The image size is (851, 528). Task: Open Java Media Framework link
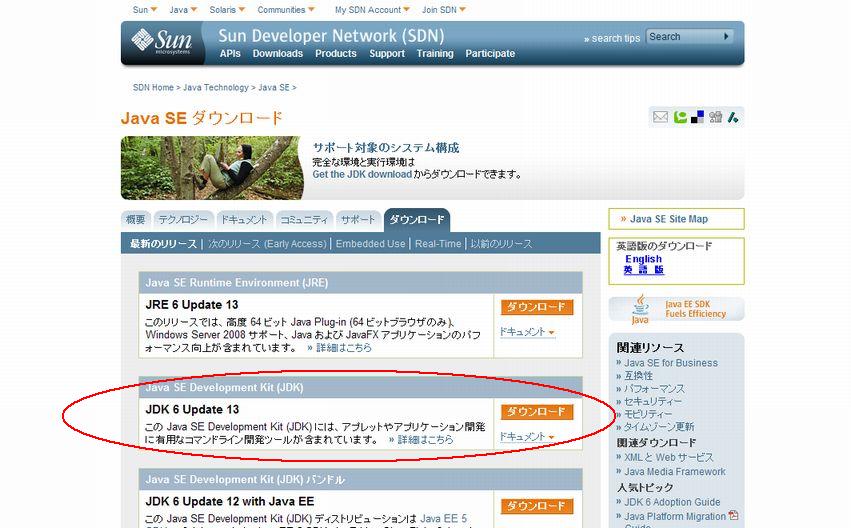675,472
